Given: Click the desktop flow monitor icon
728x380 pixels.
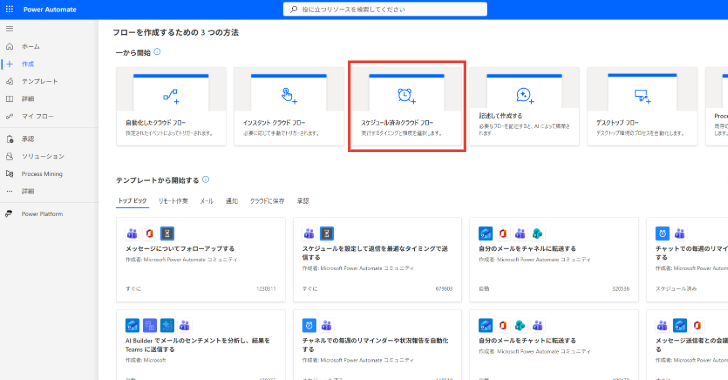Looking at the screenshot, I should tap(643, 96).
